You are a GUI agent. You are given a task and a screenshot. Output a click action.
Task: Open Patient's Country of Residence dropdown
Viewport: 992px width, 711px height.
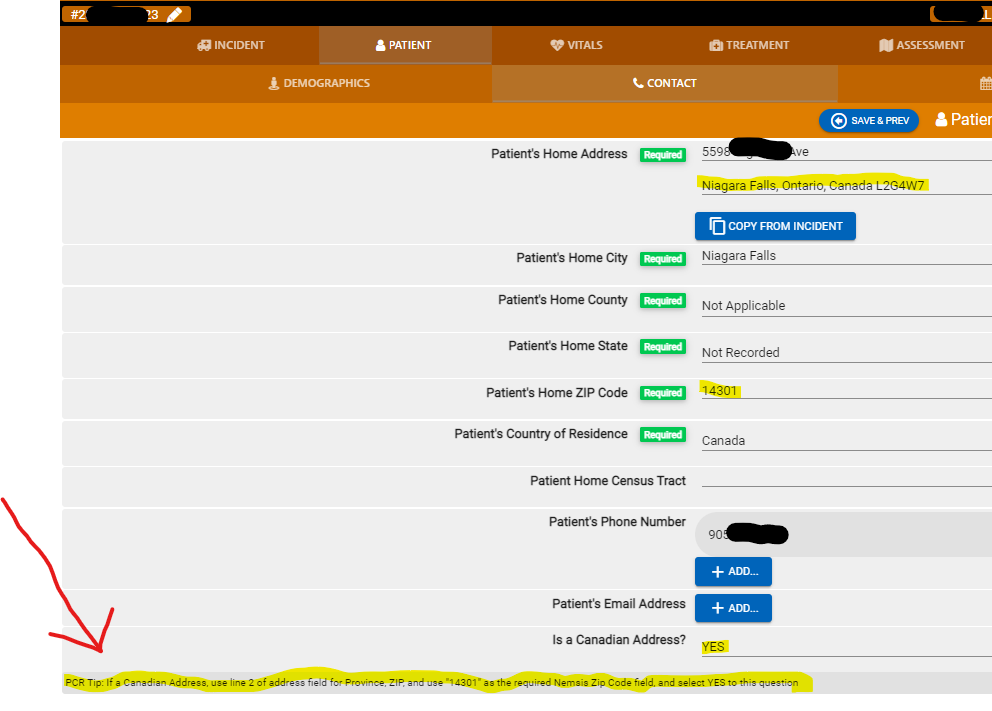(845, 440)
